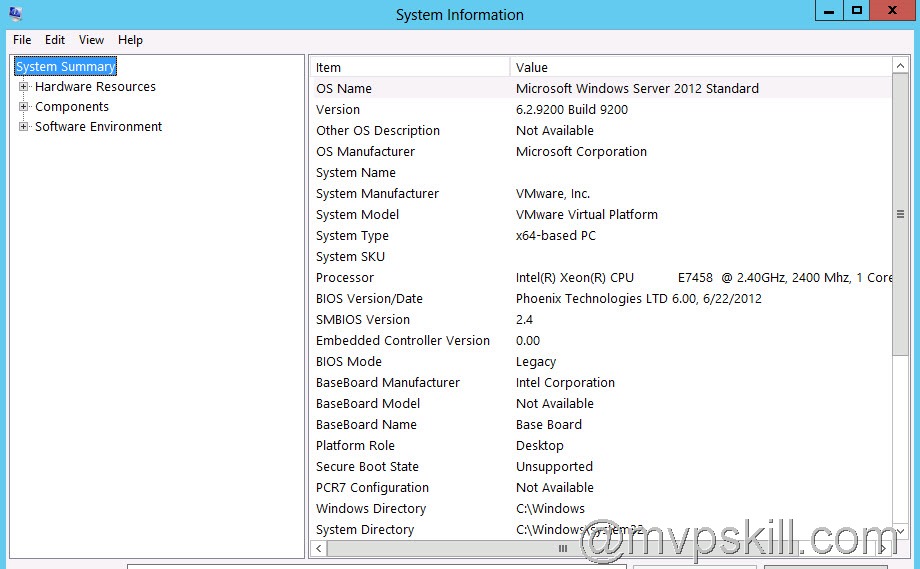Click the Value column header
Screen dimensions: 920x569
(x=701, y=67)
